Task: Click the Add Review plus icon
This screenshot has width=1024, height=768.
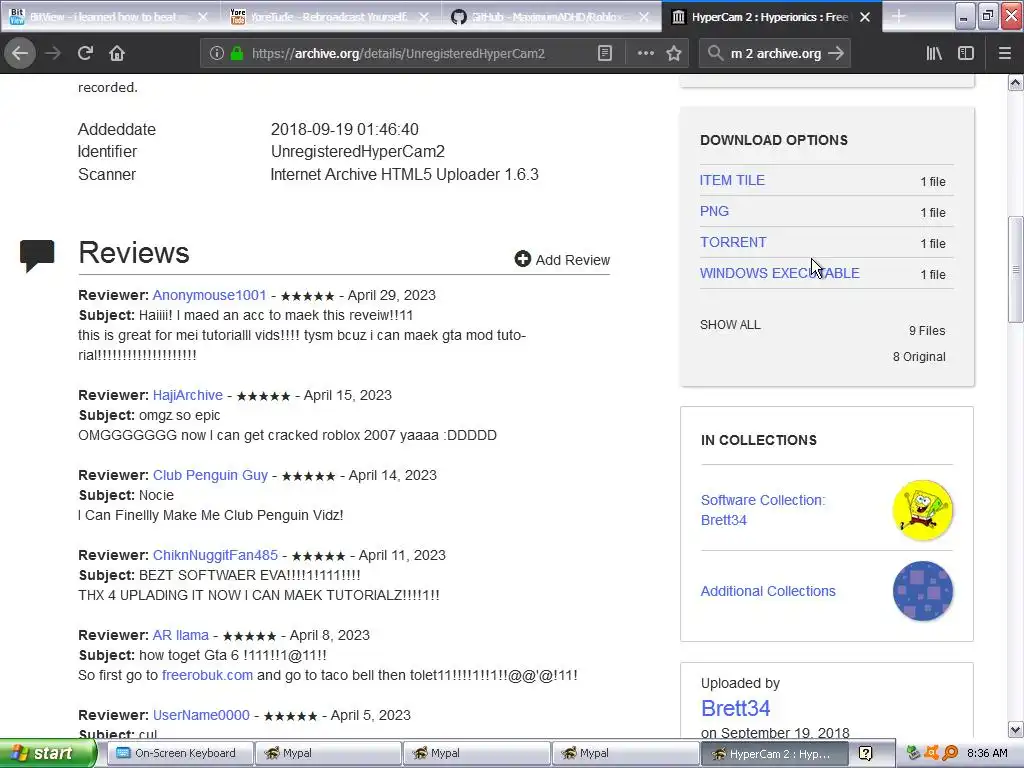Action: [522, 259]
